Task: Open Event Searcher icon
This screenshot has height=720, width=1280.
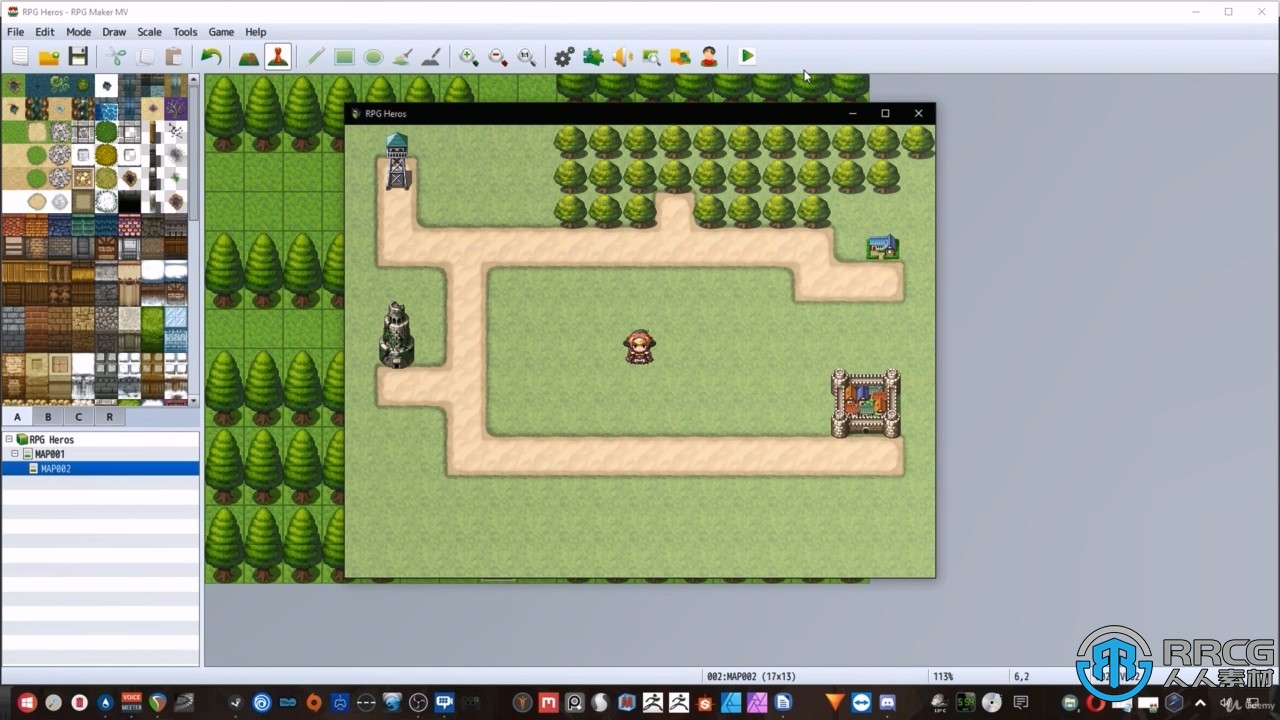Action: pyautogui.click(x=651, y=57)
